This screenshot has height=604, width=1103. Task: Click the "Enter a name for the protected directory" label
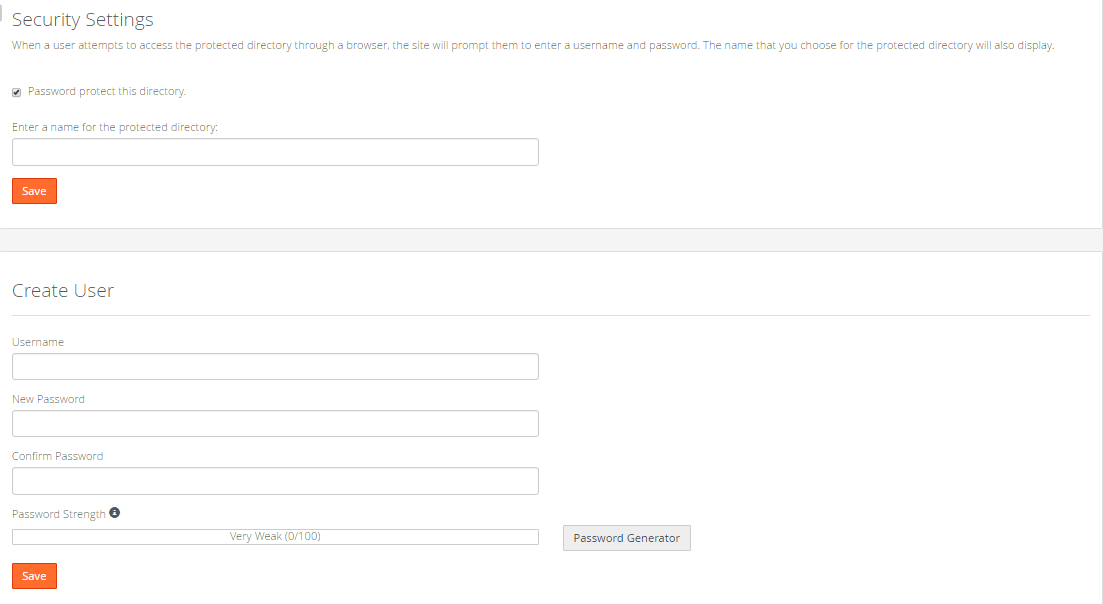[115, 127]
